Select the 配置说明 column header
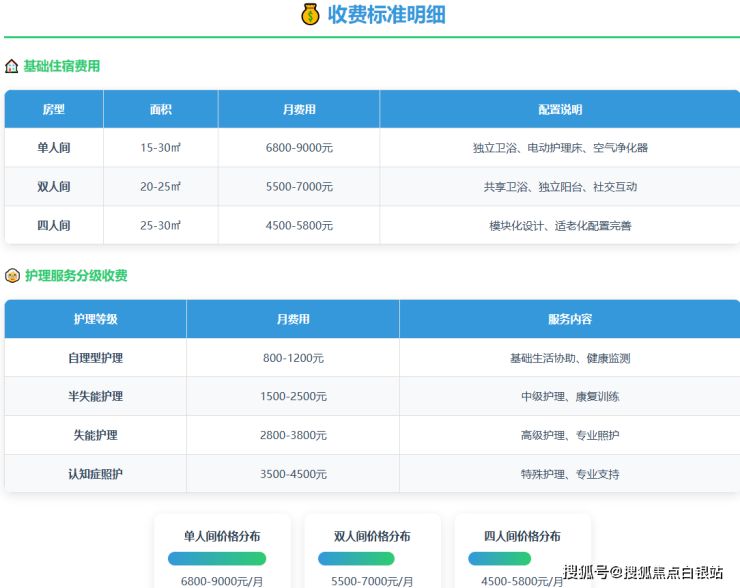The height and width of the screenshot is (588, 740). pyautogui.click(x=560, y=109)
